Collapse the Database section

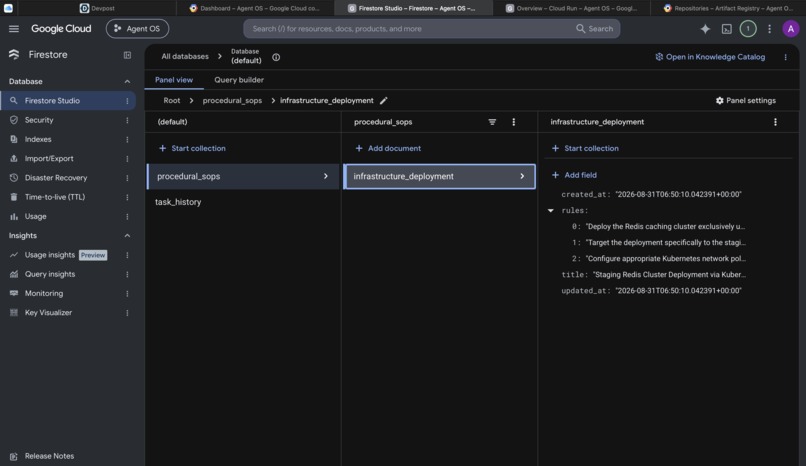[127, 81]
